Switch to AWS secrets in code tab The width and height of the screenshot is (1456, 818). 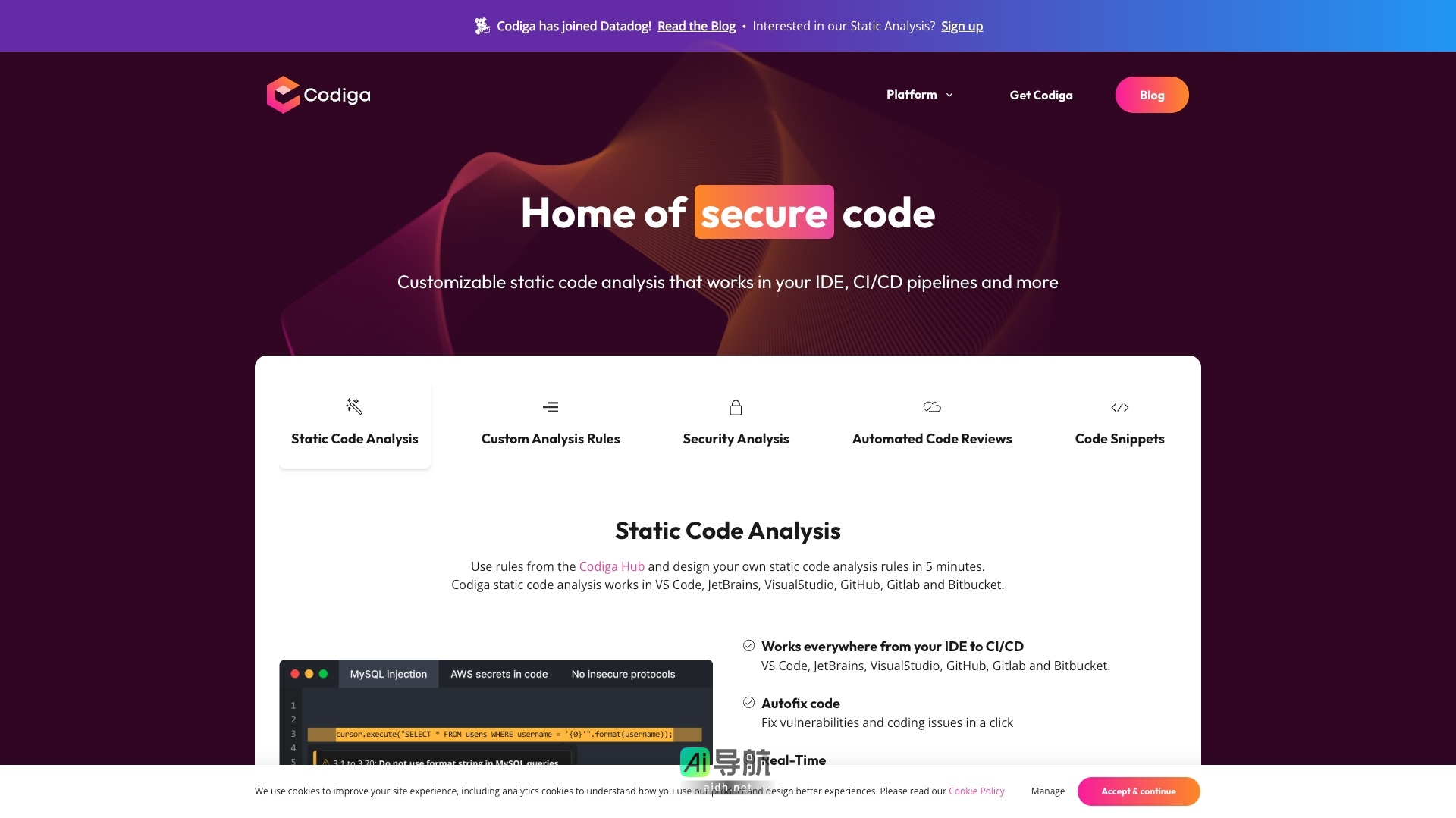coord(499,674)
